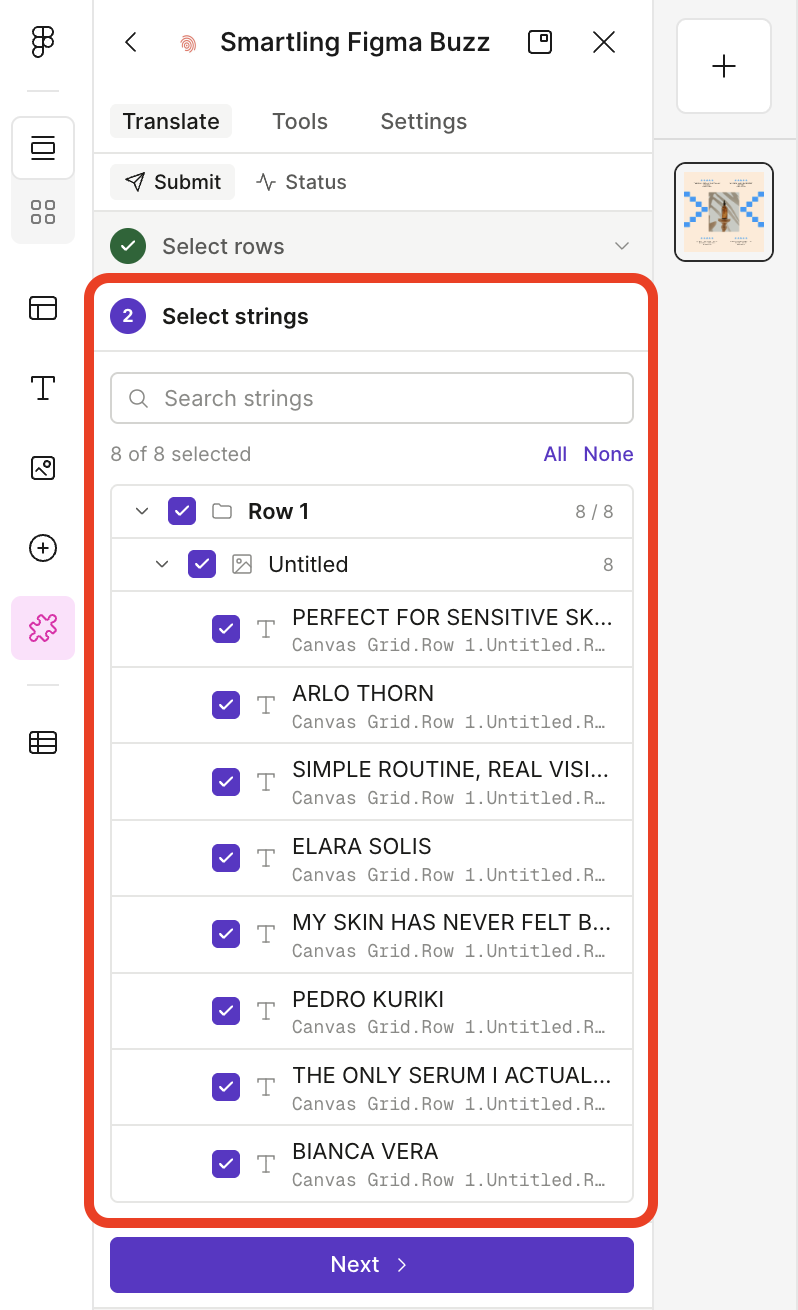Click the circled plus insert icon
The height and width of the screenshot is (1310, 798).
43,548
